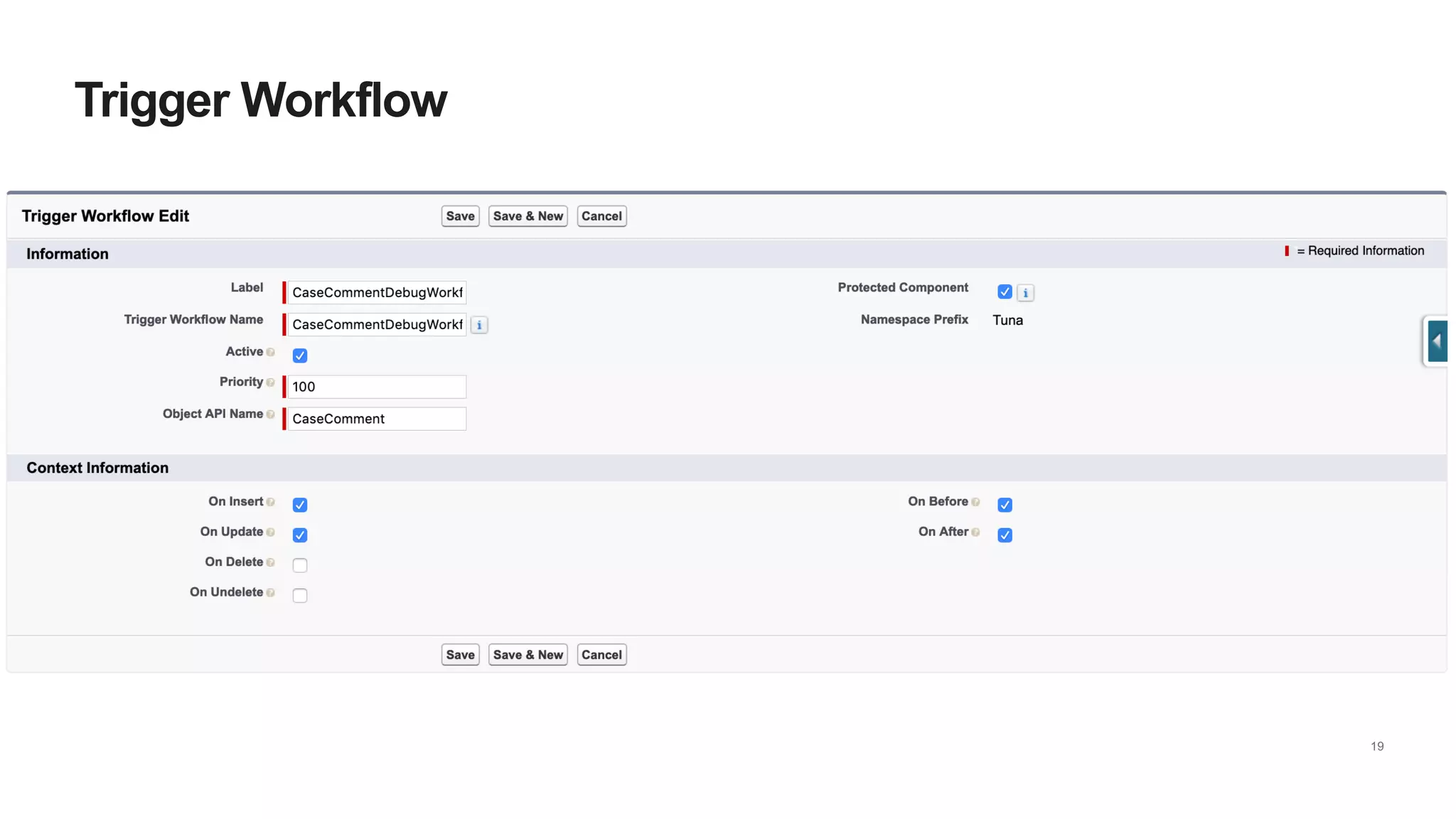This screenshot has height=819, width=1456.
Task: Click the bottom Save & New button
Action: (x=528, y=655)
